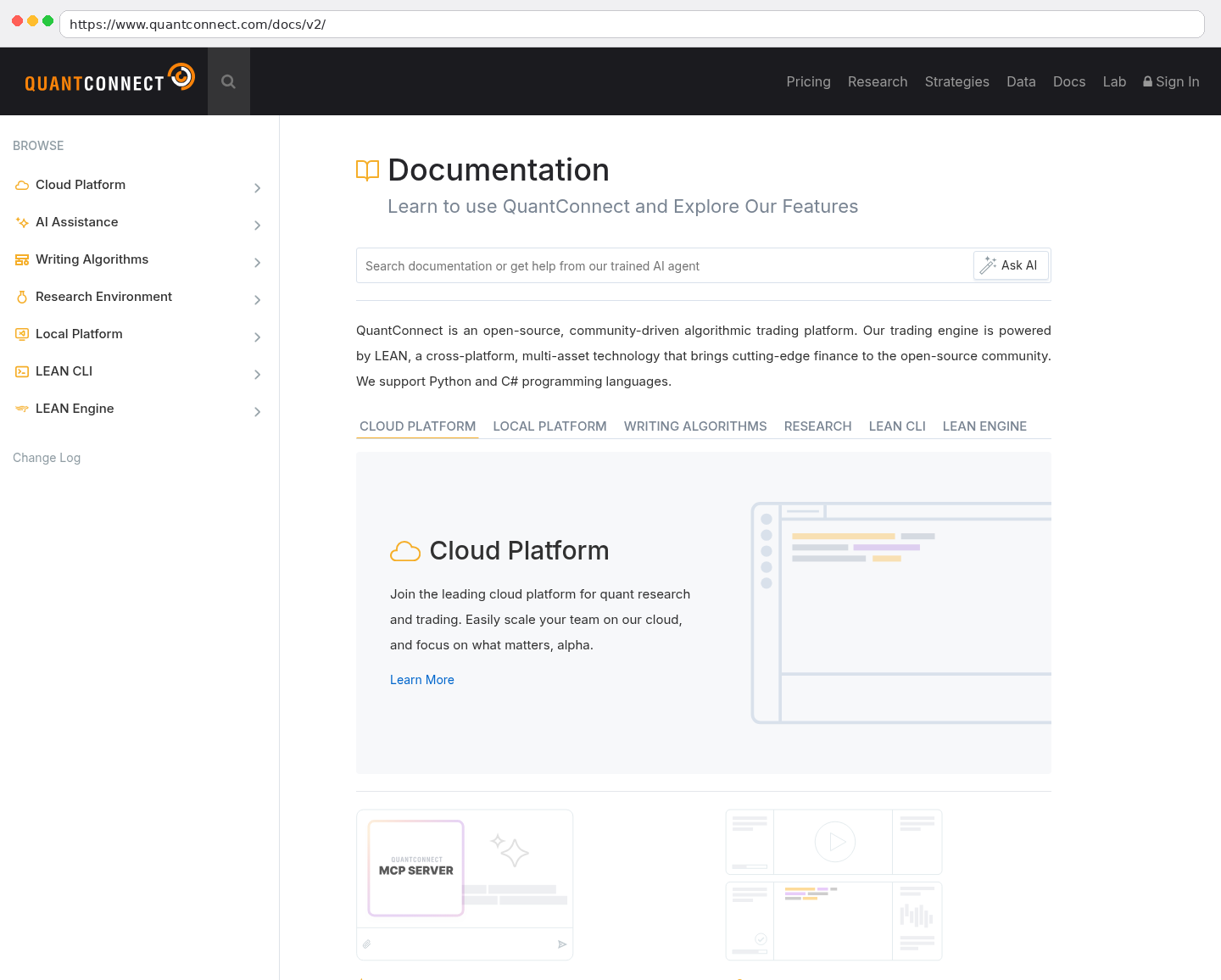Image resolution: width=1221 pixels, height=980 pixels.
Task: Open the search magnifier in header
Action: (x=228, y=81)
